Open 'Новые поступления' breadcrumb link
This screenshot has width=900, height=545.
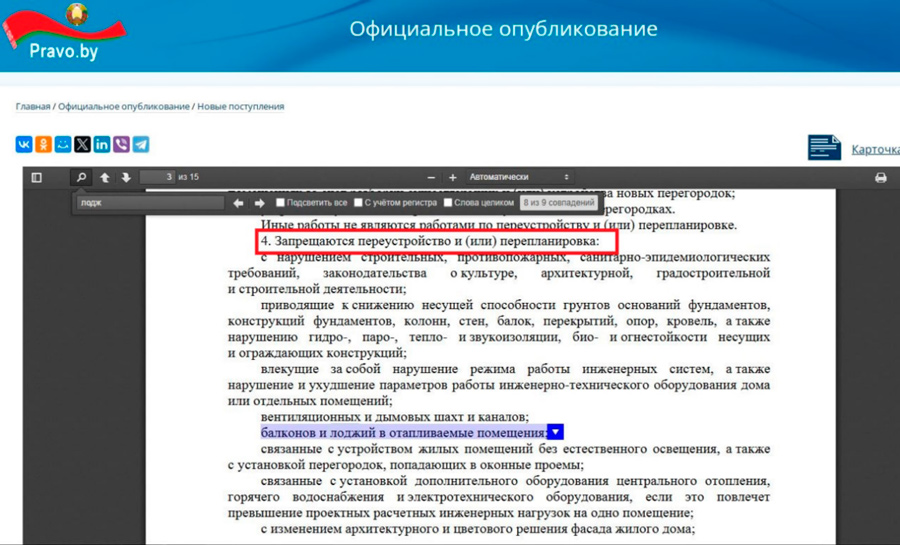(240, 106)
